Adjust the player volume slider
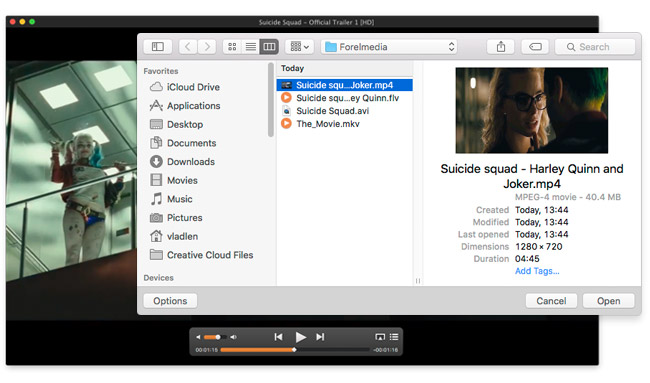 pos(215,337)
